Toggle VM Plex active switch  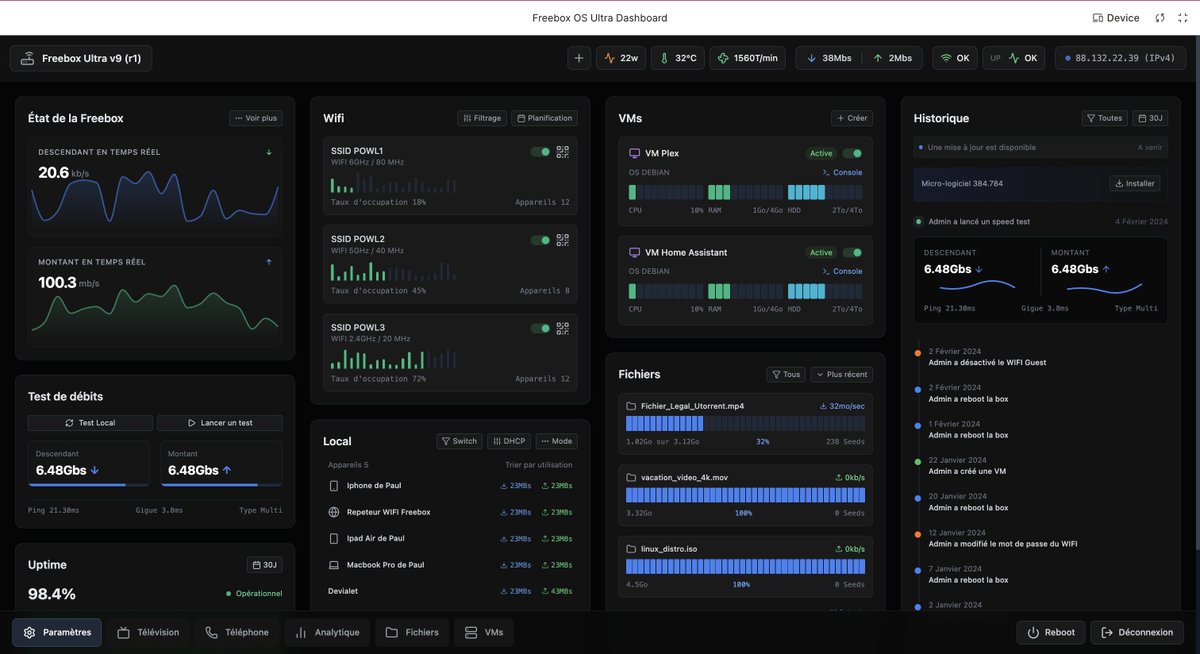[x=852, y=153]
